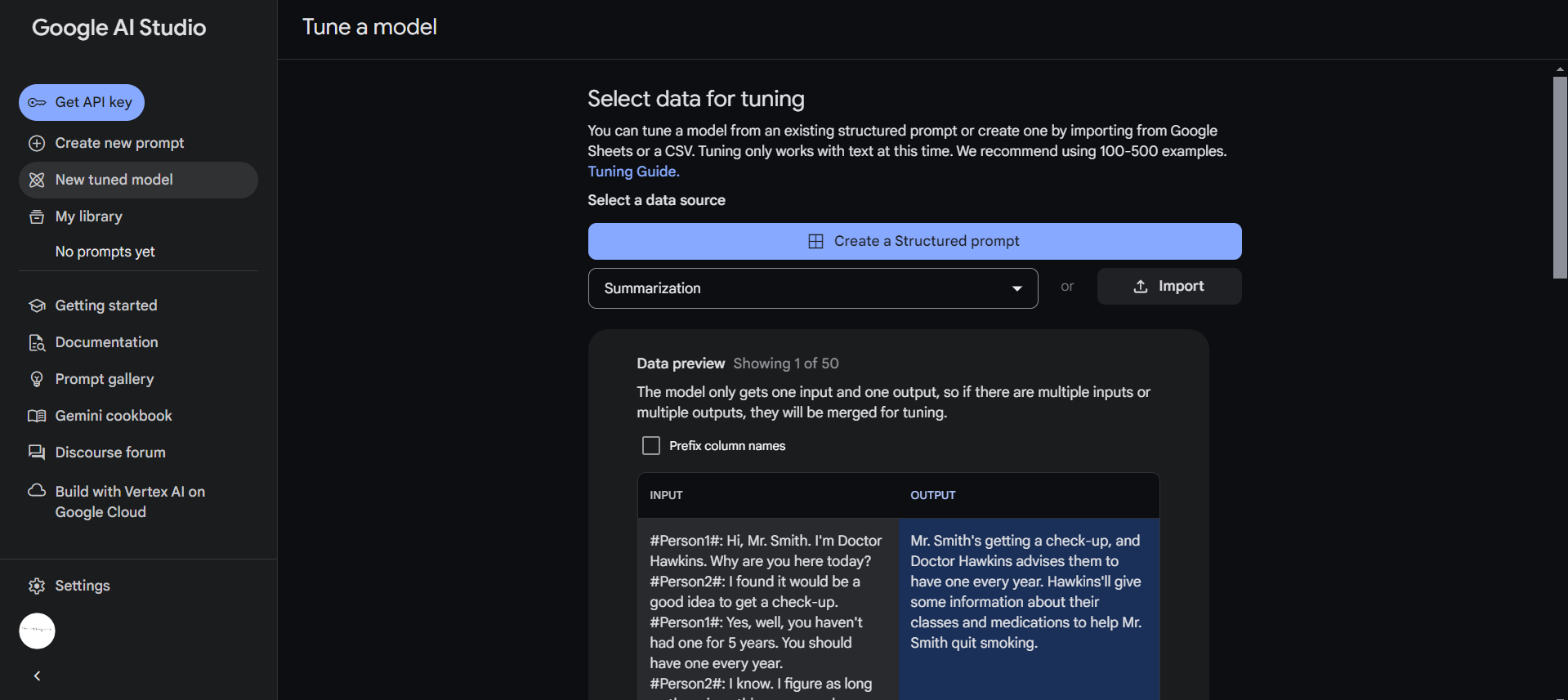1568x700 pixels.
Task: Click the My library icon
Action: pyautogui.click(x=37, y=216)
